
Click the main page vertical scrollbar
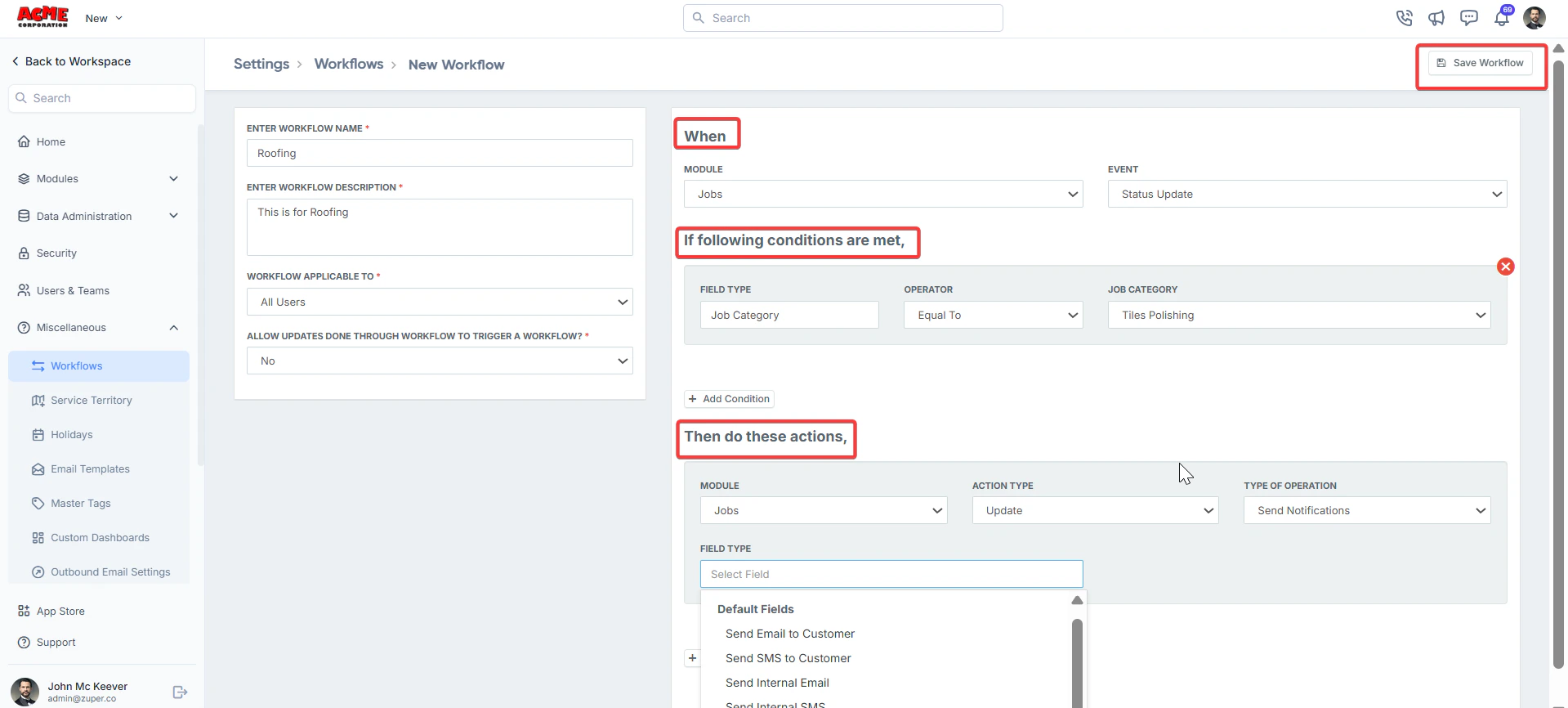click(1558, 364)
